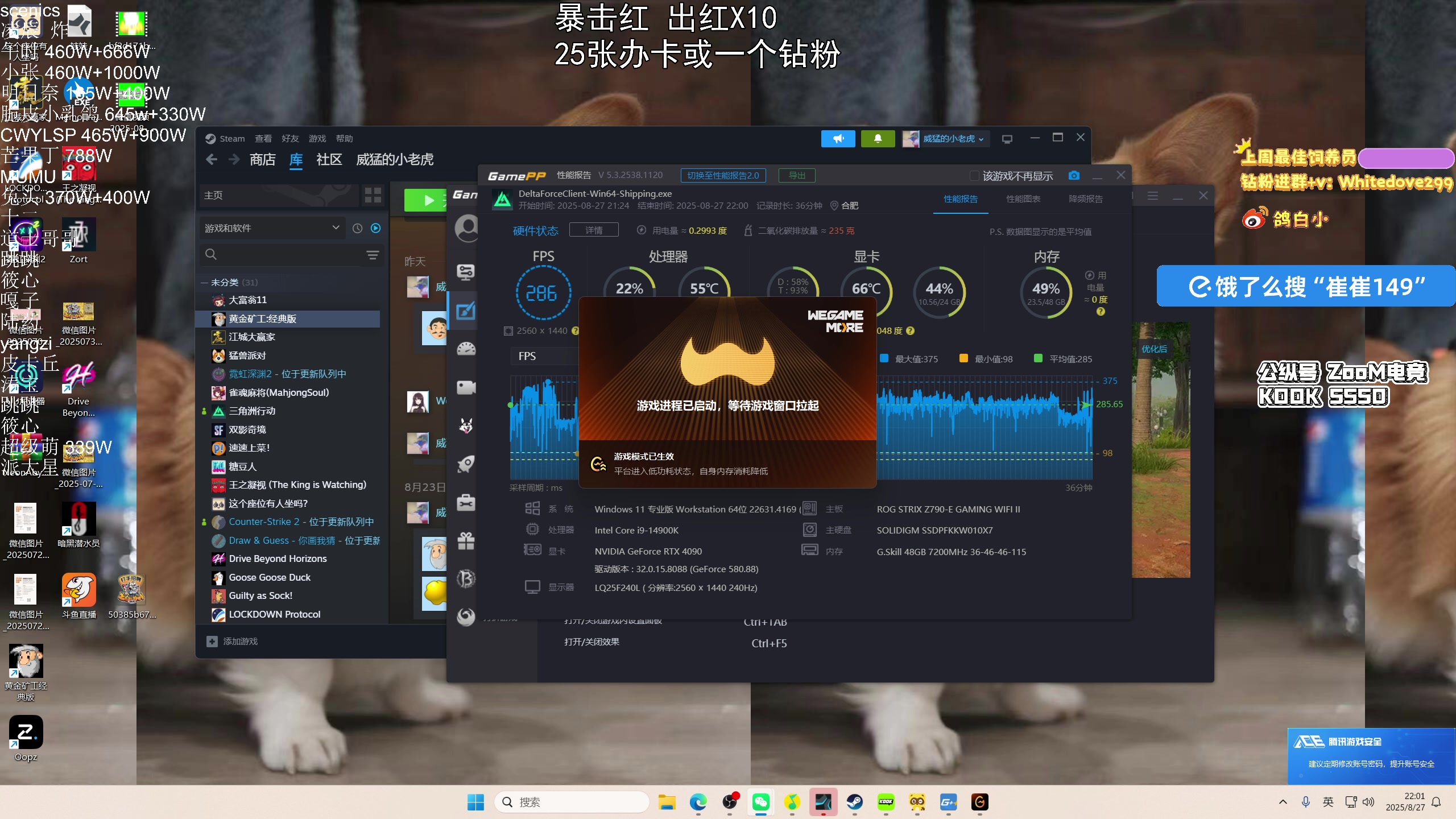Click the green 导出 export button
This screenshot has width=1456, height=819.
[x=797, y=175]
